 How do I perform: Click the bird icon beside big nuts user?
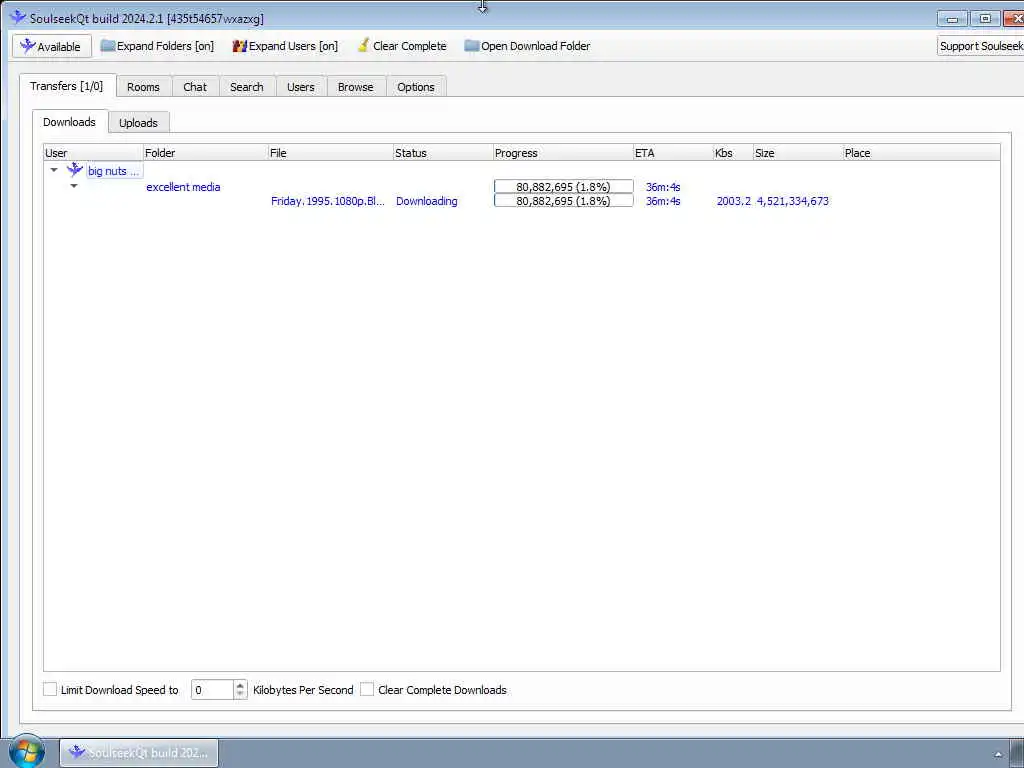(75, 170)
